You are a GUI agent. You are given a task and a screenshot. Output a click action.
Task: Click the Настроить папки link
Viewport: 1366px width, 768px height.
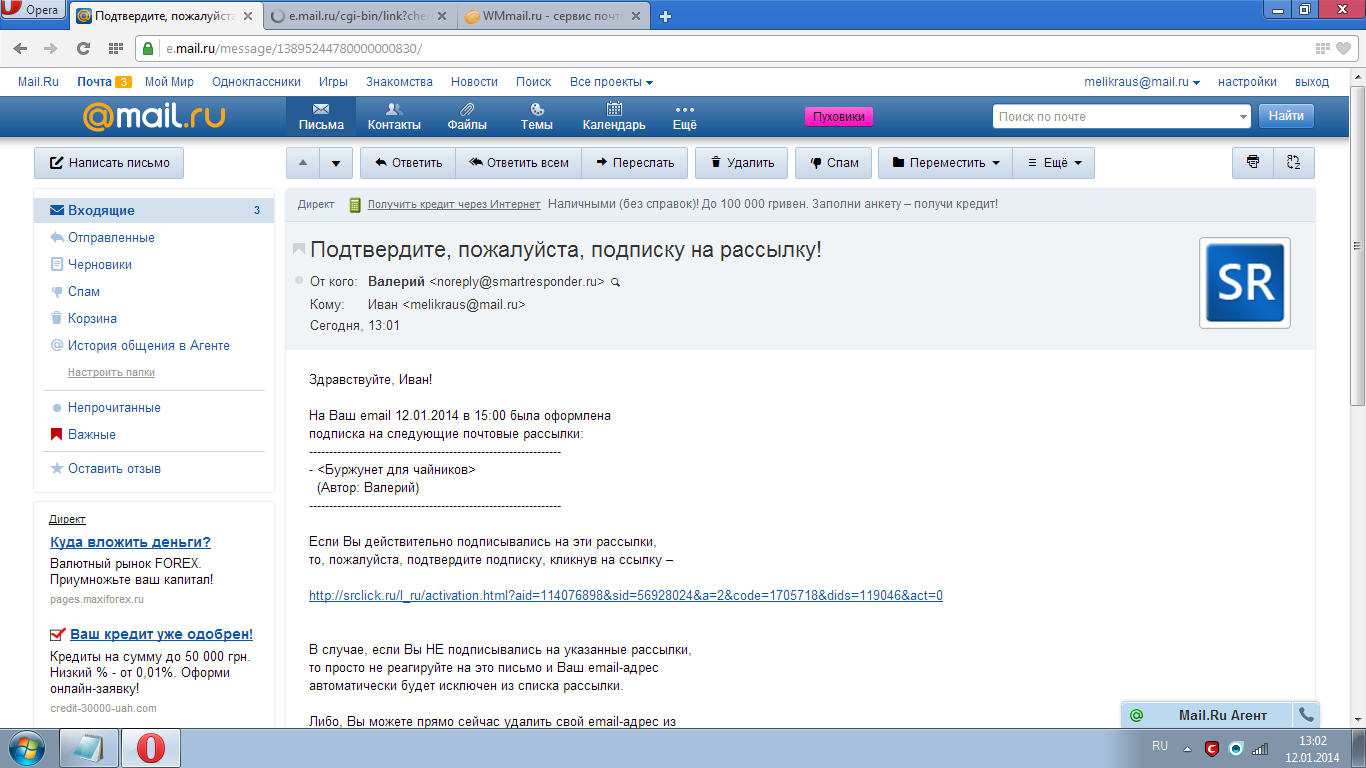coord(111,372)
